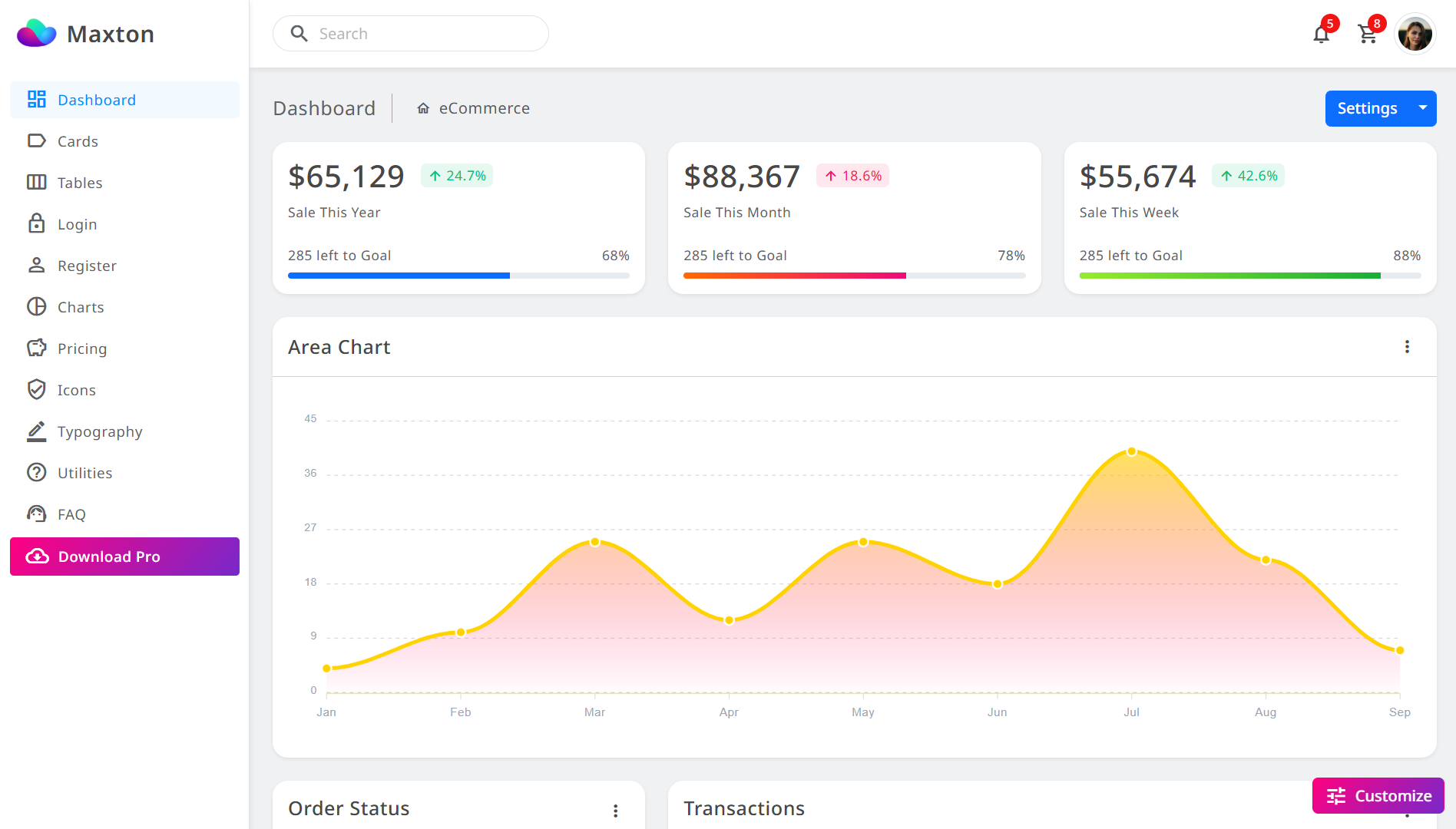Click the Download Pro button

(x=124, y=557)
